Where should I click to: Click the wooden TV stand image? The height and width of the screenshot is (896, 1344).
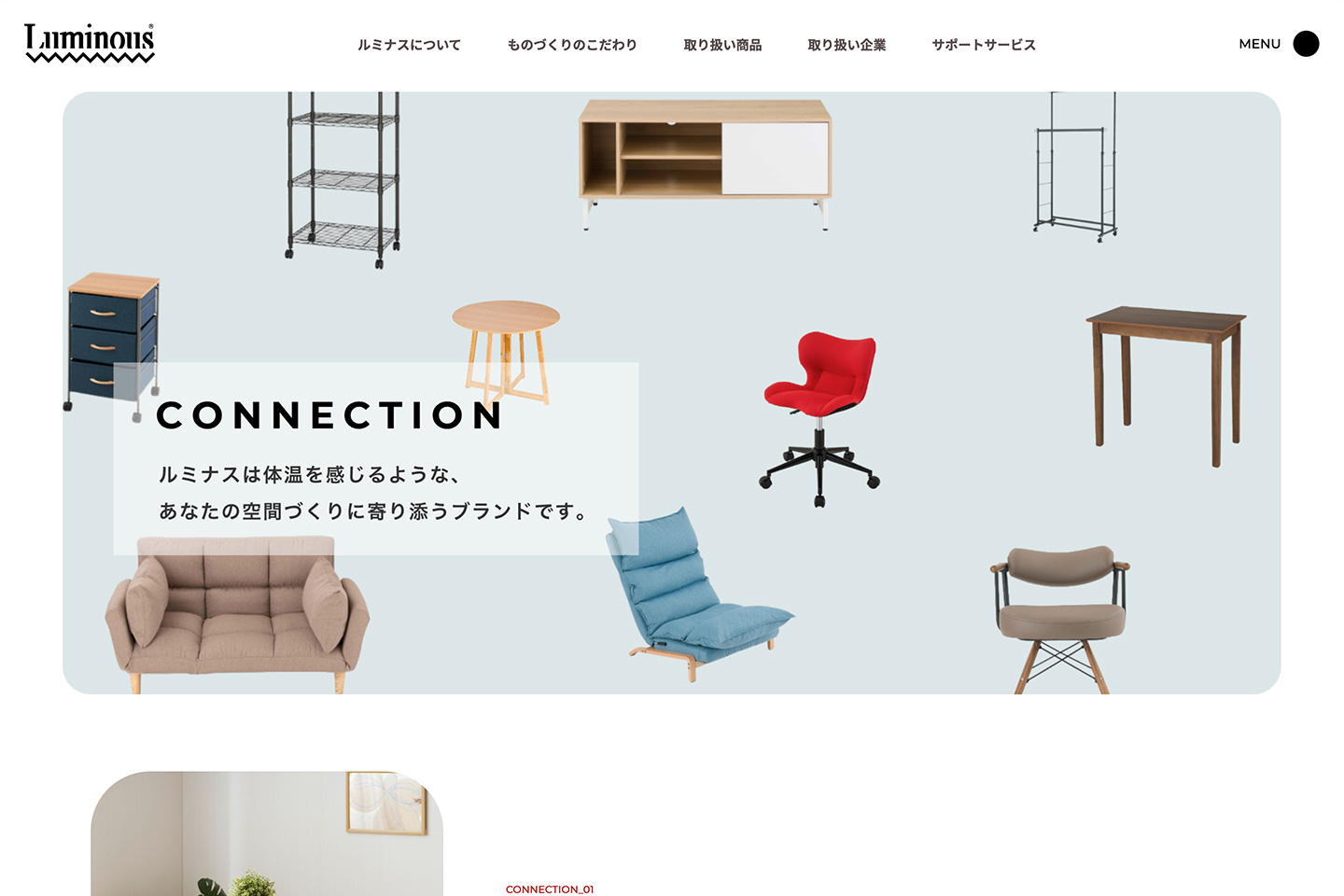click(x=705, y=163)
